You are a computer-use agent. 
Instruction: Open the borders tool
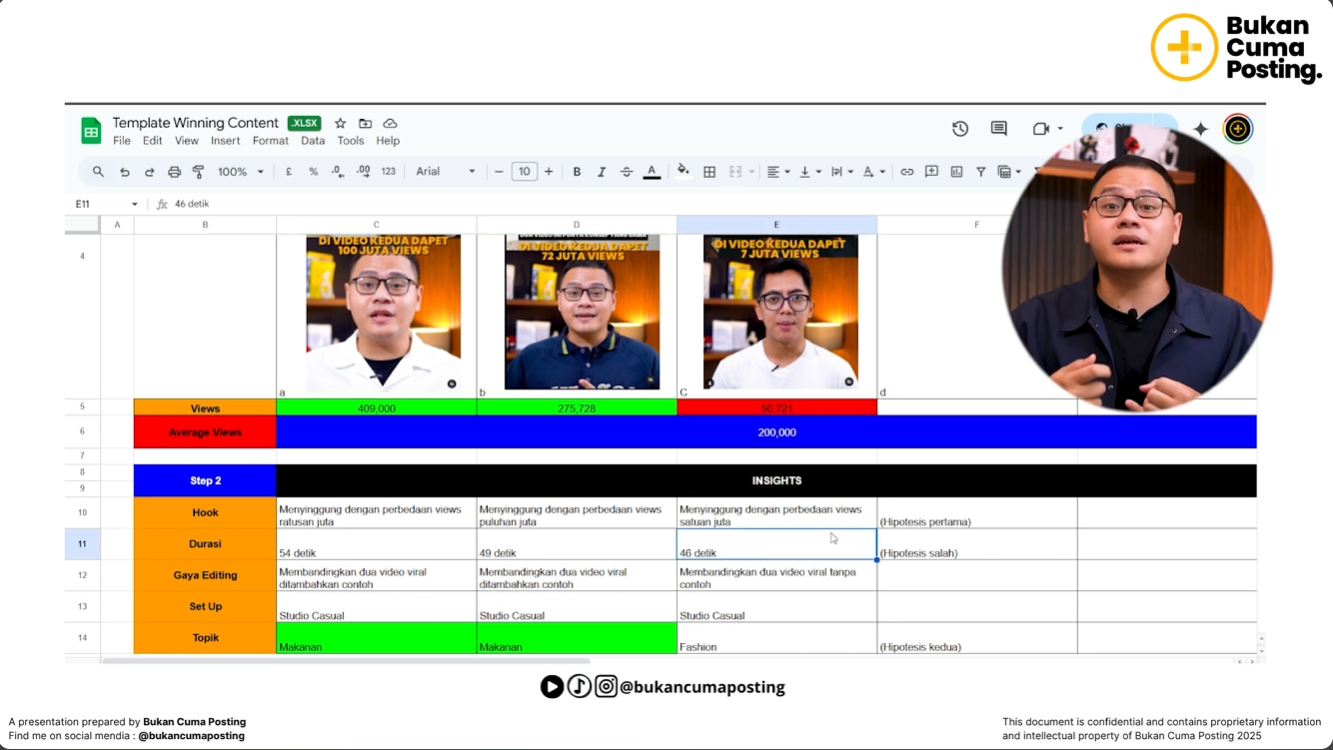(710, 172)
